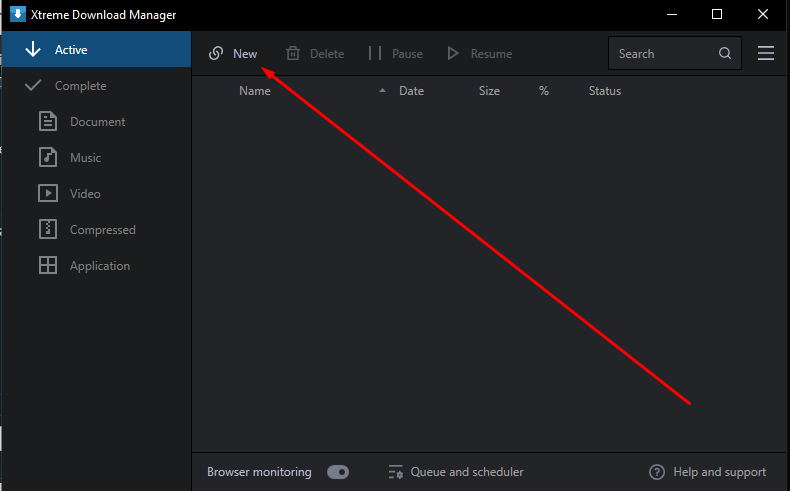Click the Active downloads arrow icon
Viewport: 790px width, 491px height.
[33, 49]
